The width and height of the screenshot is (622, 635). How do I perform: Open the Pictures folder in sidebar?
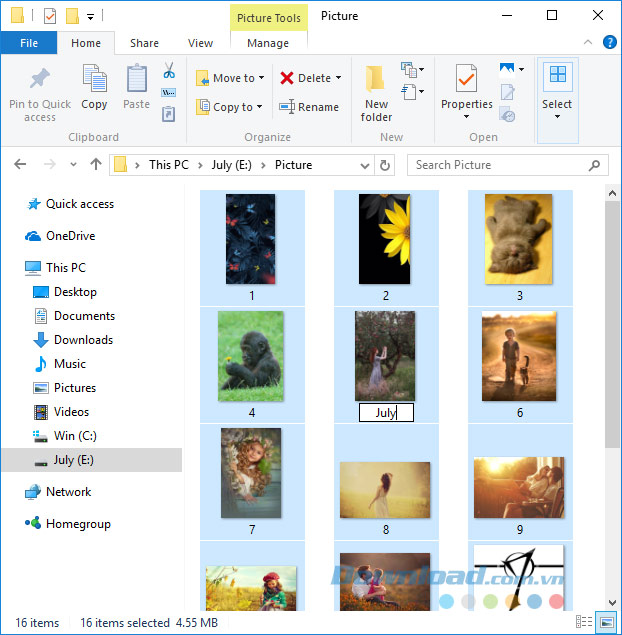coord(65,388)
